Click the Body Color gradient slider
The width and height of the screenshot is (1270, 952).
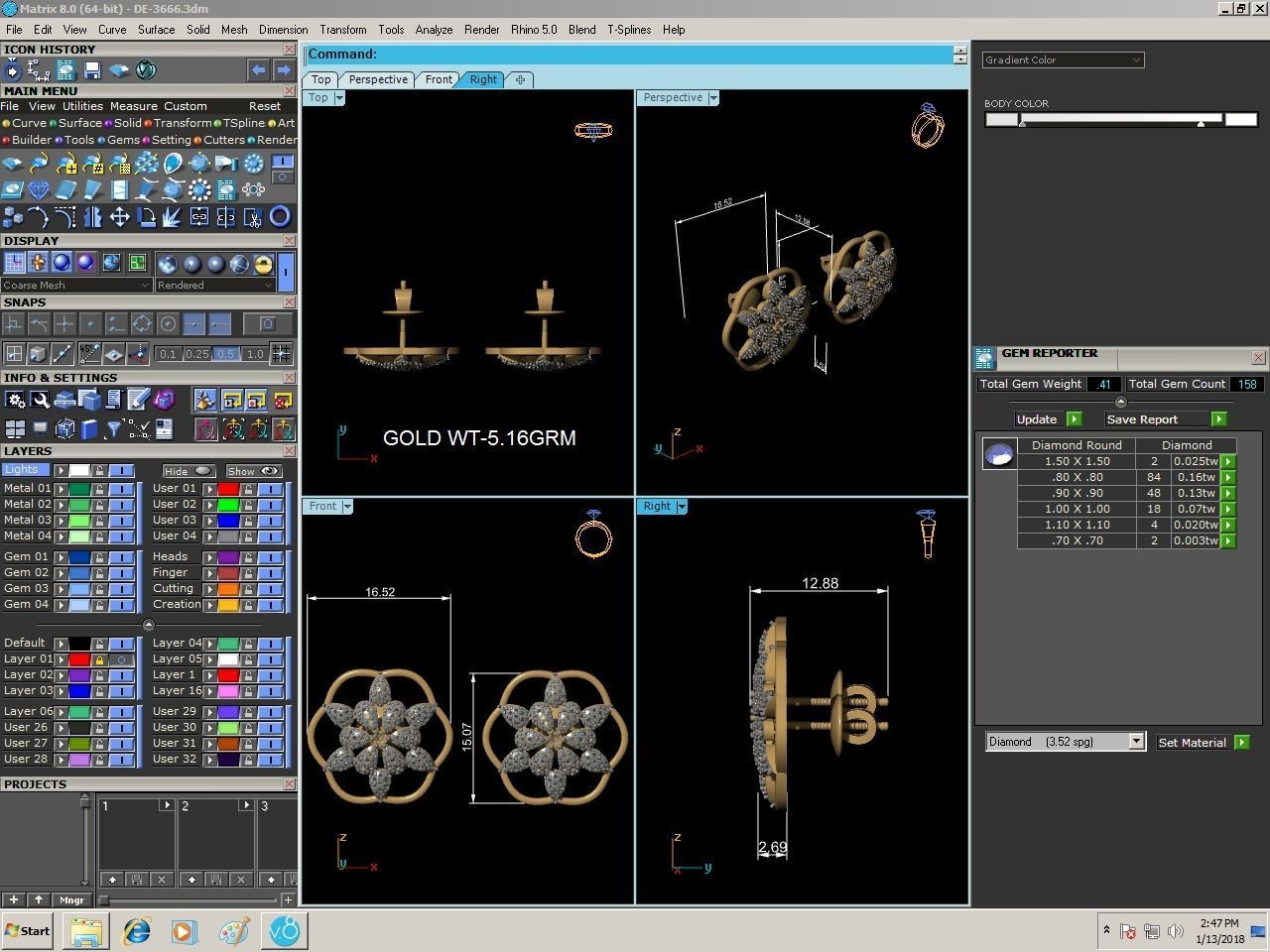[1120, 119]
